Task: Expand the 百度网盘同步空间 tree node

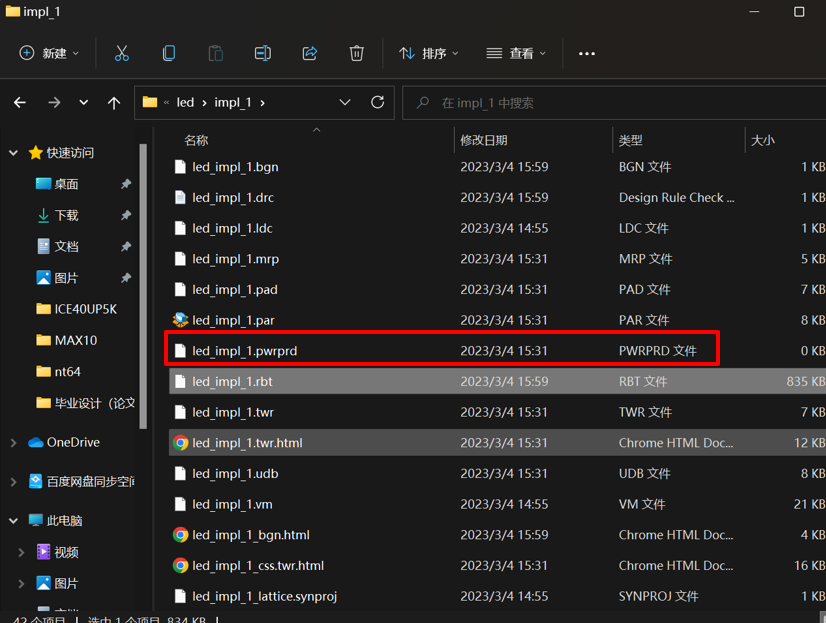Action: [14, 482]
